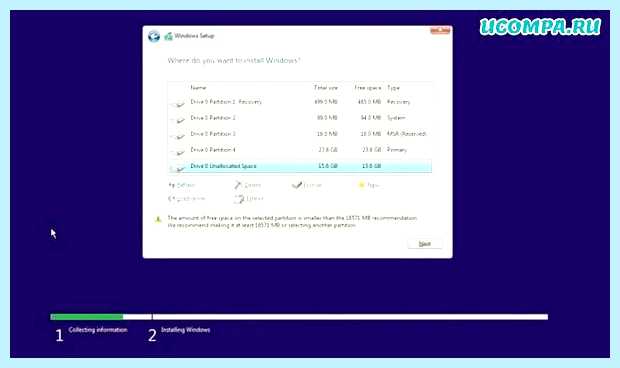The height and width of the screenshot is (368, 620).
Task: Click the Next button
Action: (x=425, y=244)
